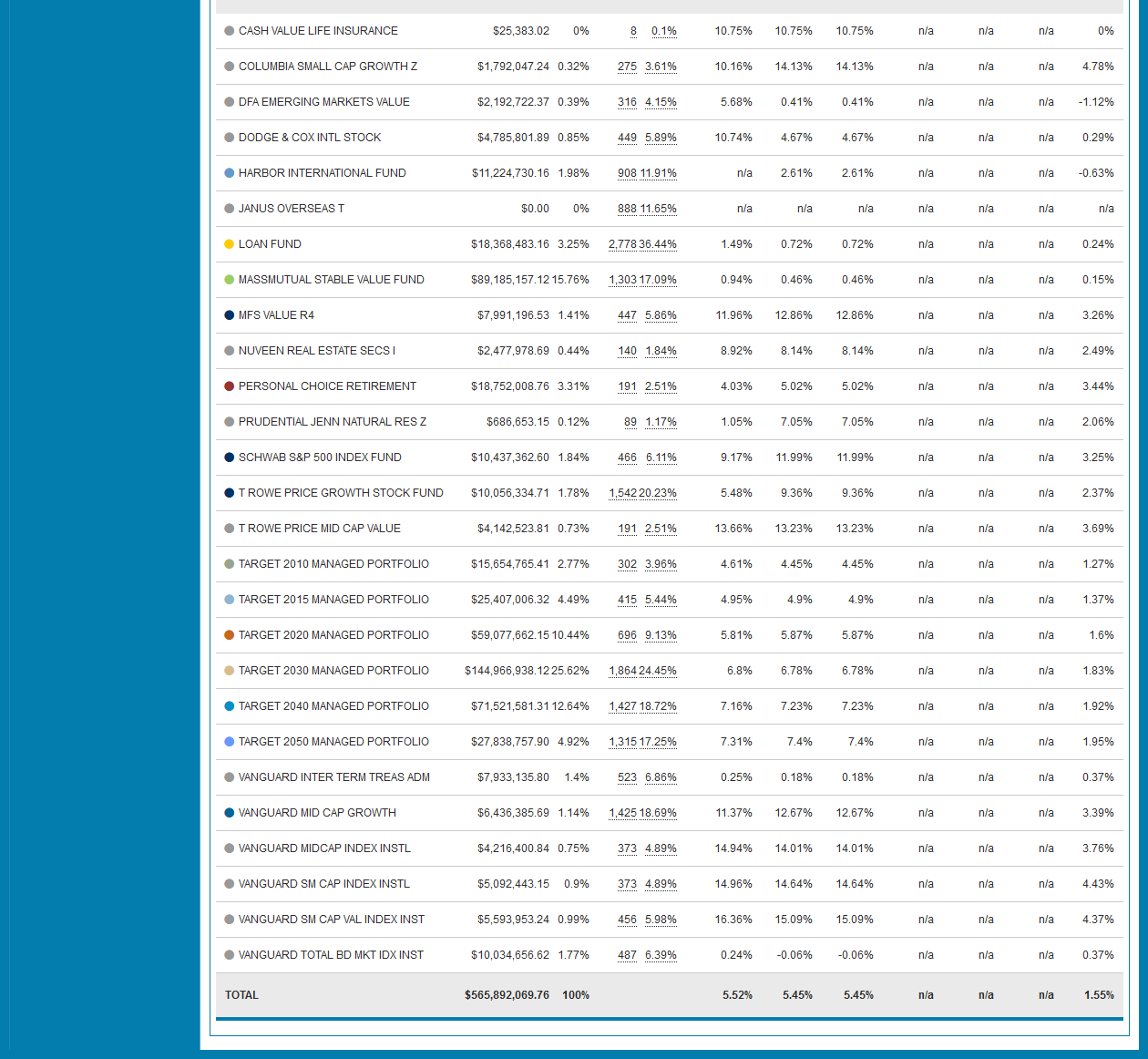Click the dot beside SCHWAB S&P 500 INDEX FUND
Image resolution: width=1148 pixels, height=1059 pixels.
pyautogui.click(x=230, y=458)
